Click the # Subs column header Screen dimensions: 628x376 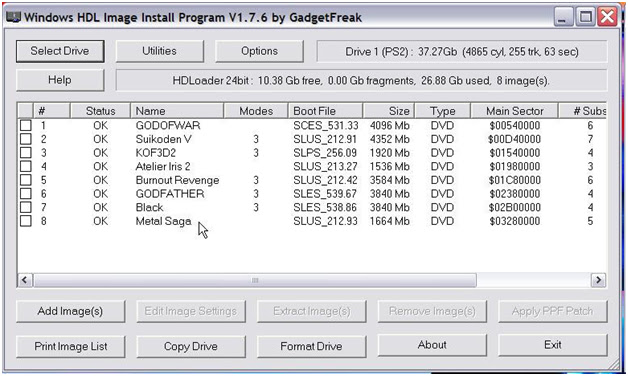pyautogui.click(x=583, y=111)
